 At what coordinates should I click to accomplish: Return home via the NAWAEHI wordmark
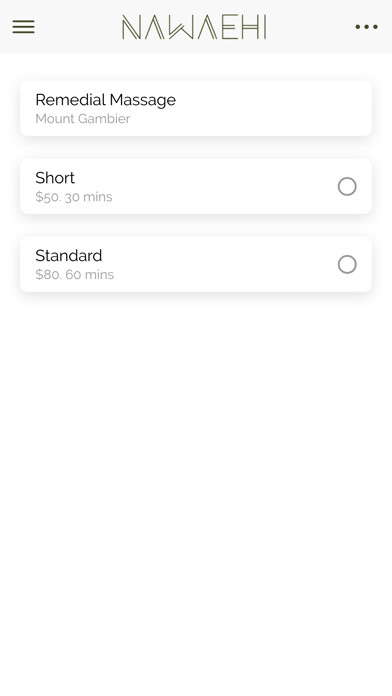coord(194,27)
